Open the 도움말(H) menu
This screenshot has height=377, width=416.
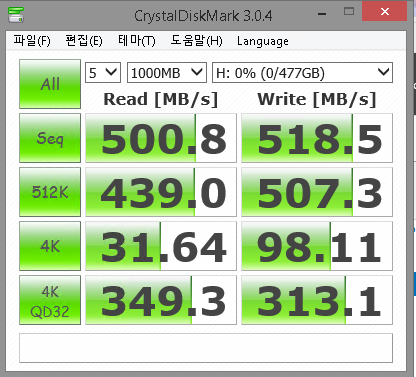coord(196,41)
